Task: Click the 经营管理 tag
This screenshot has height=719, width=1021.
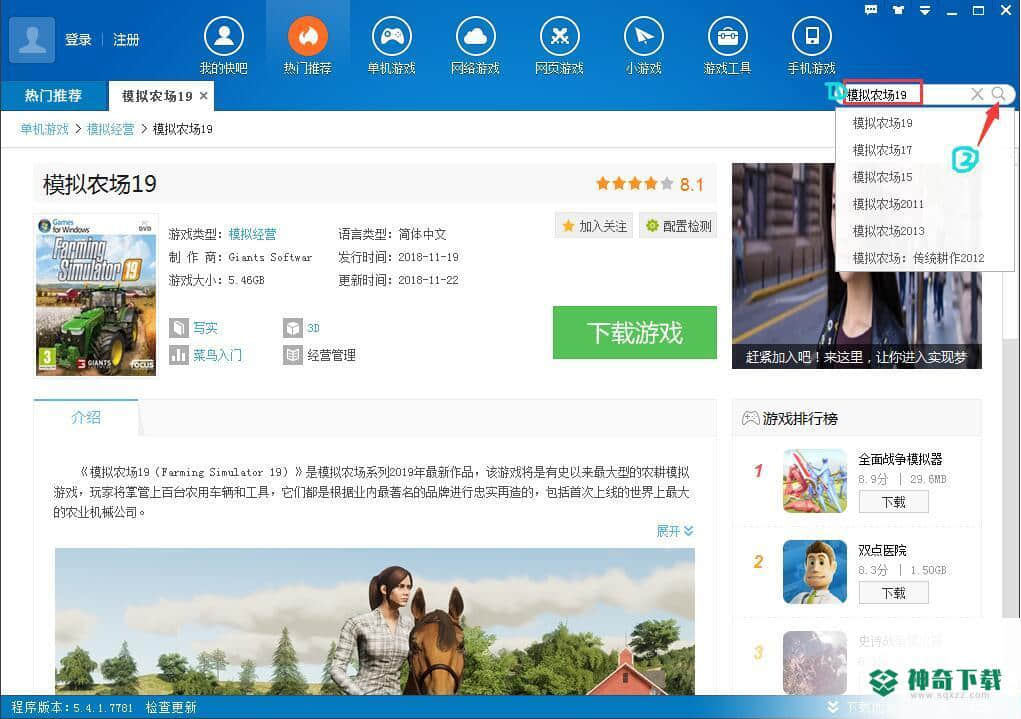Action: (x=331, y=355)
